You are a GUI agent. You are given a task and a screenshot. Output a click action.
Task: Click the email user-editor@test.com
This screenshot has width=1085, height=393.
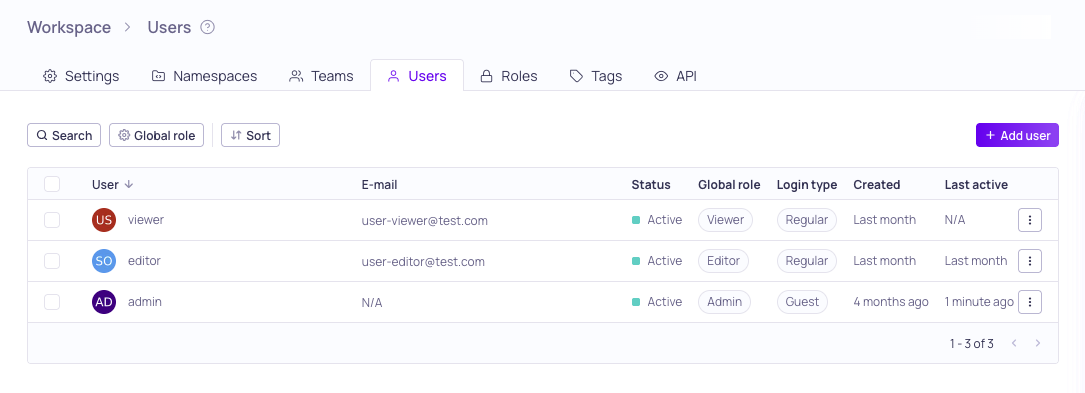423,262
